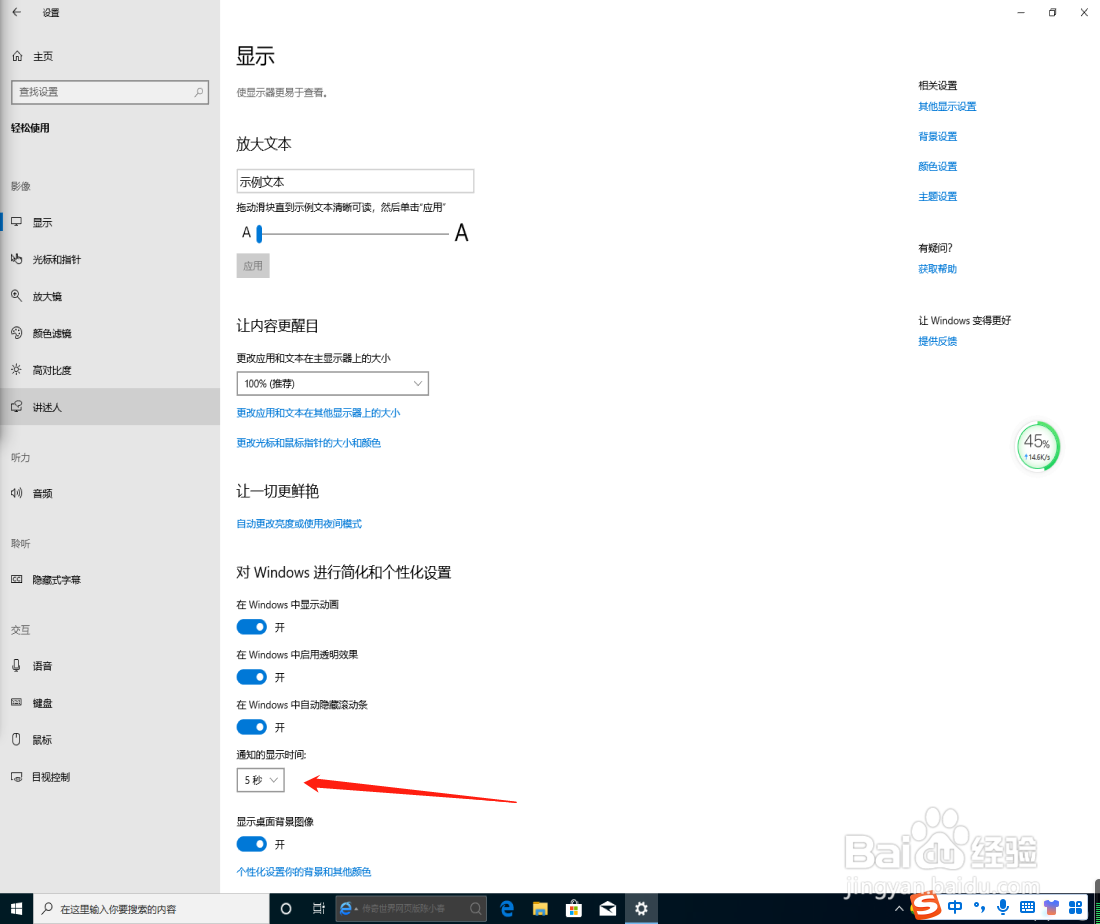This screenshot has width=1100, height=924.
Task: Select the 显示 monitor icon
Action: (17, 222)
